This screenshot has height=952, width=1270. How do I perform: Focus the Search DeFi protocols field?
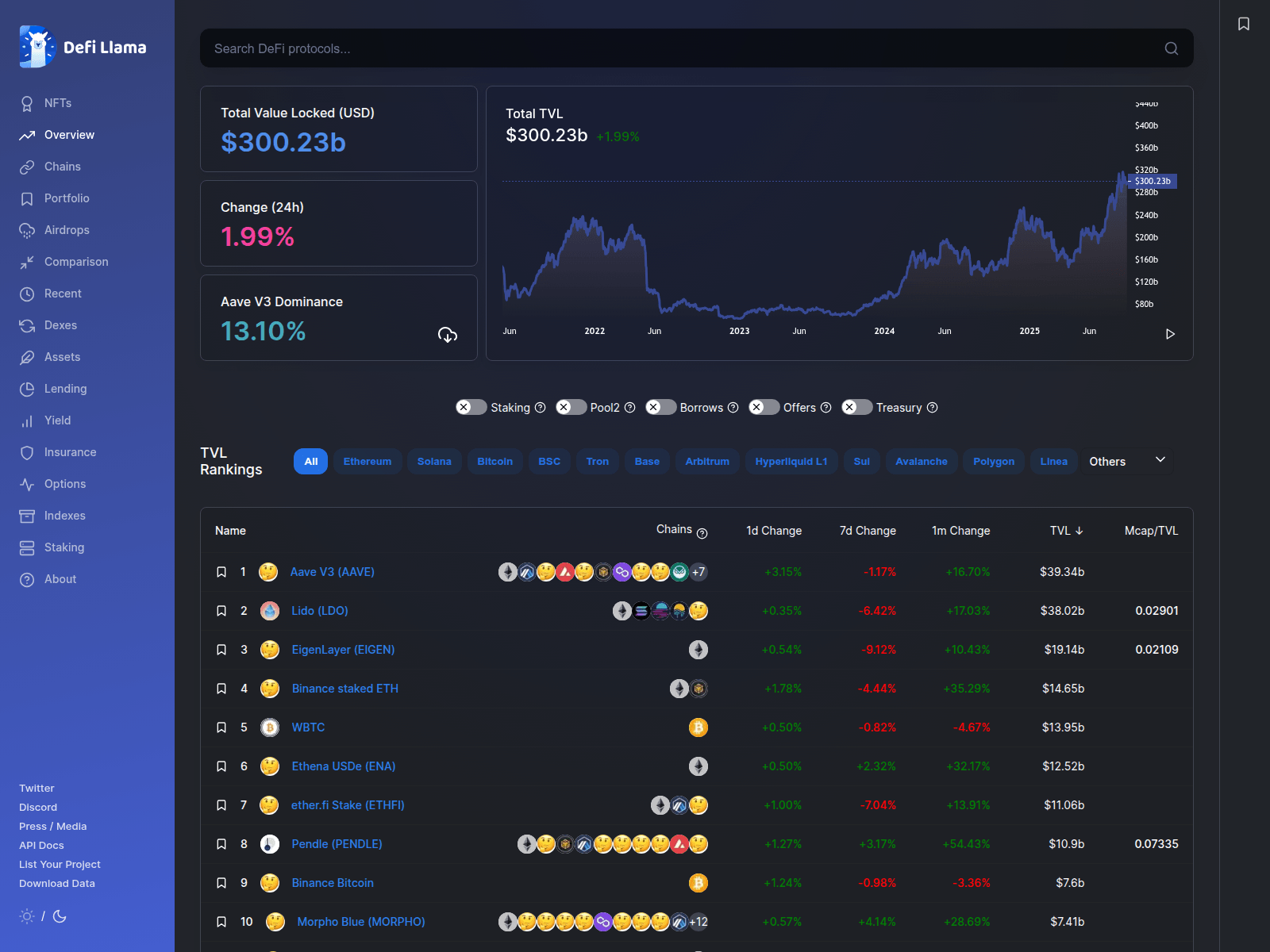point(697,48)
